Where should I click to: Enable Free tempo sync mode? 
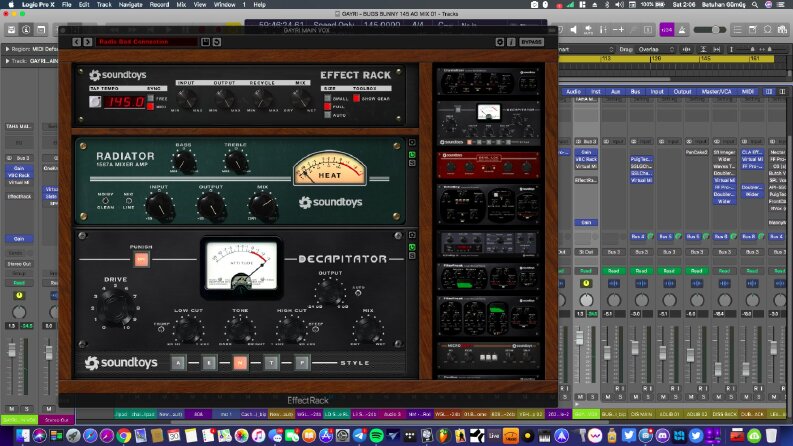click(x=150, y=99)
